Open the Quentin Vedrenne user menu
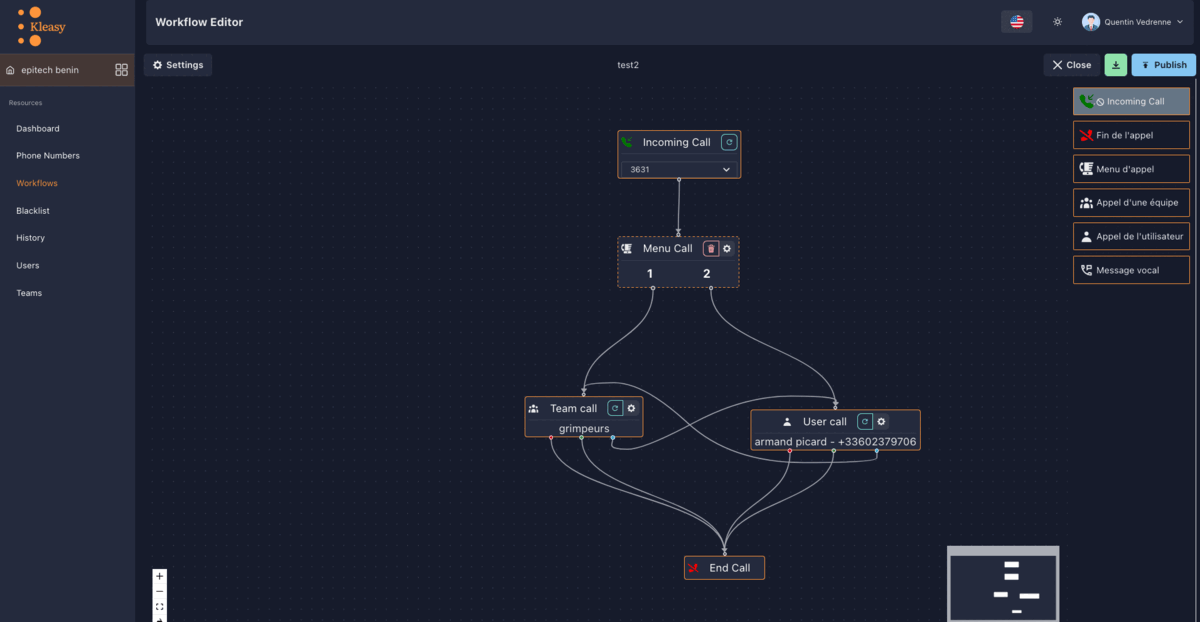The width and height of the screenshot is (1200, 622). coord(1132,22)
